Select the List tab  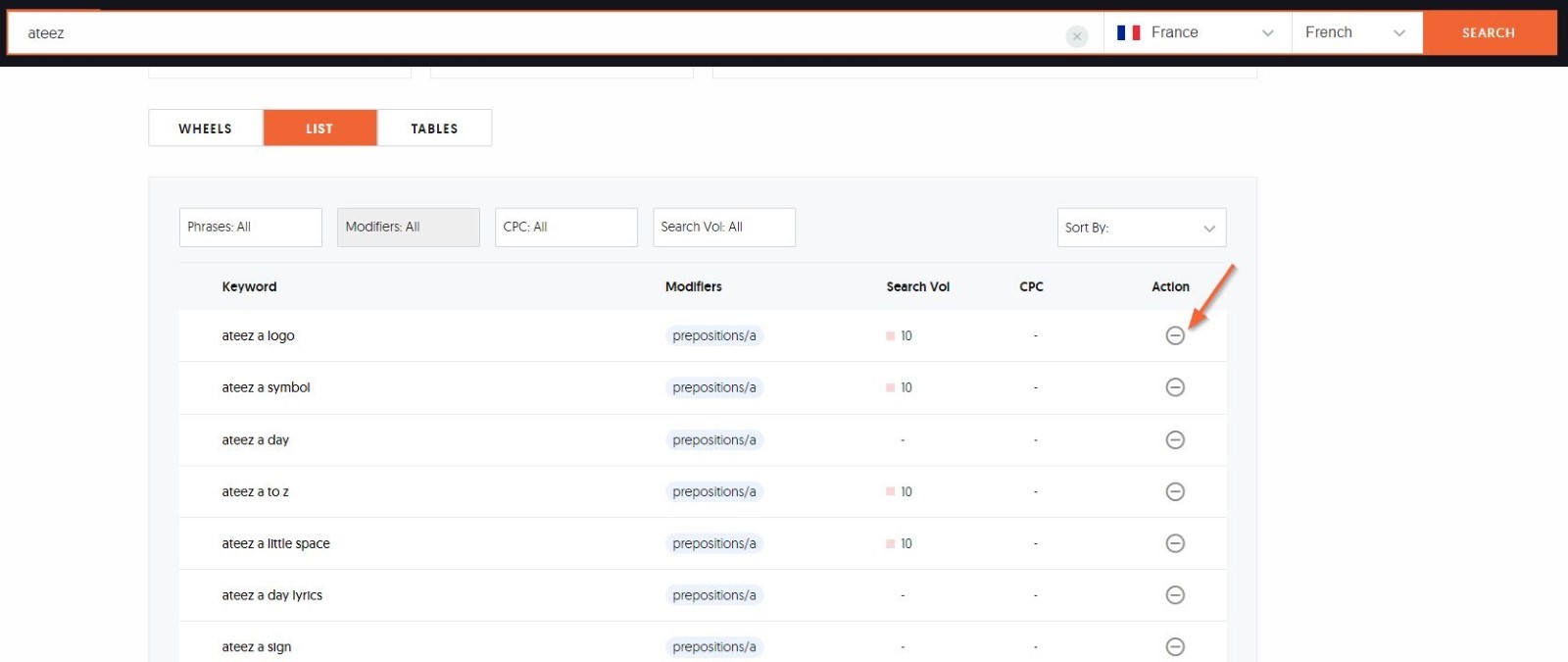click(319, 128)
